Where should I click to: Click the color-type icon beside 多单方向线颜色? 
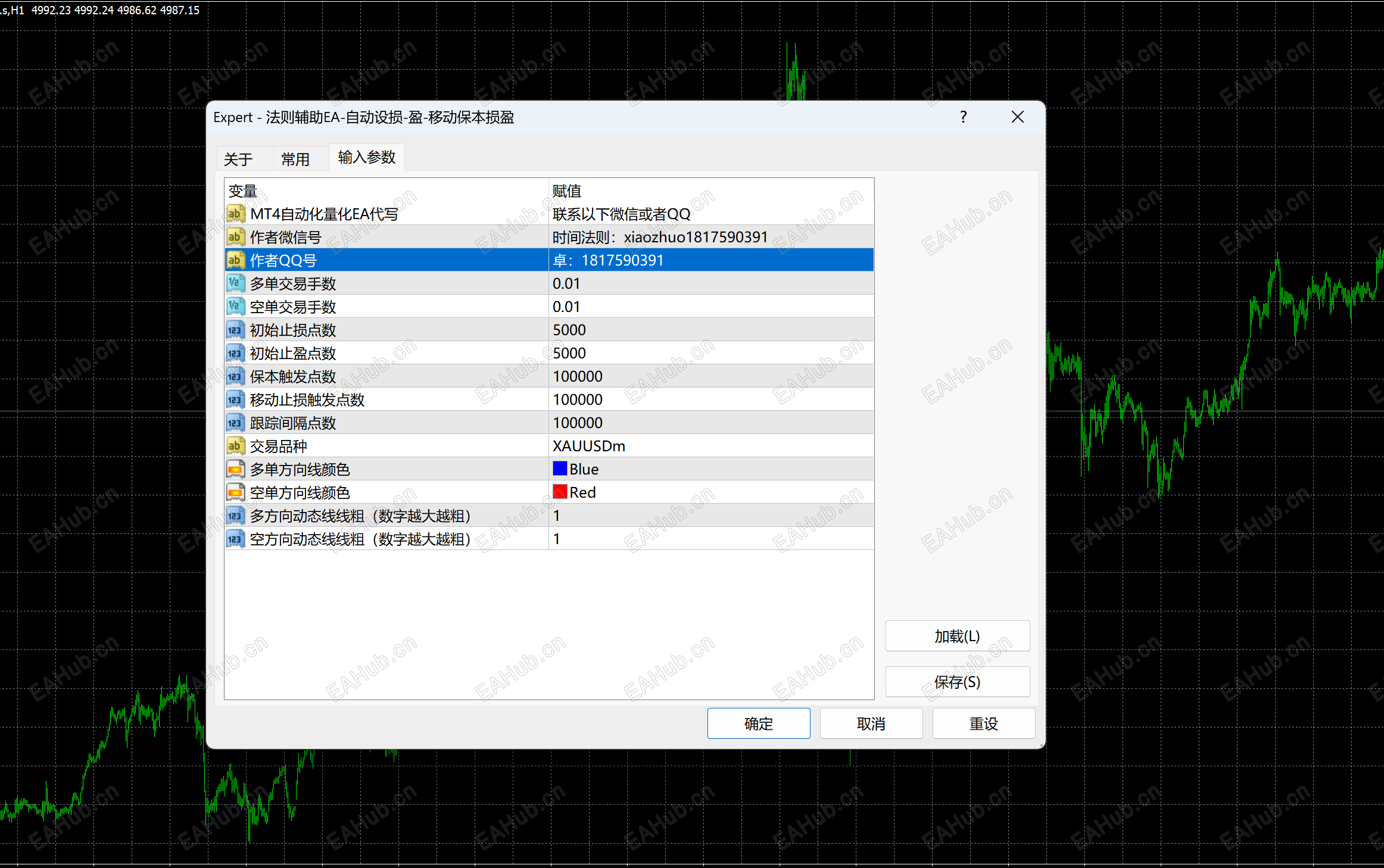coord(235,469)
